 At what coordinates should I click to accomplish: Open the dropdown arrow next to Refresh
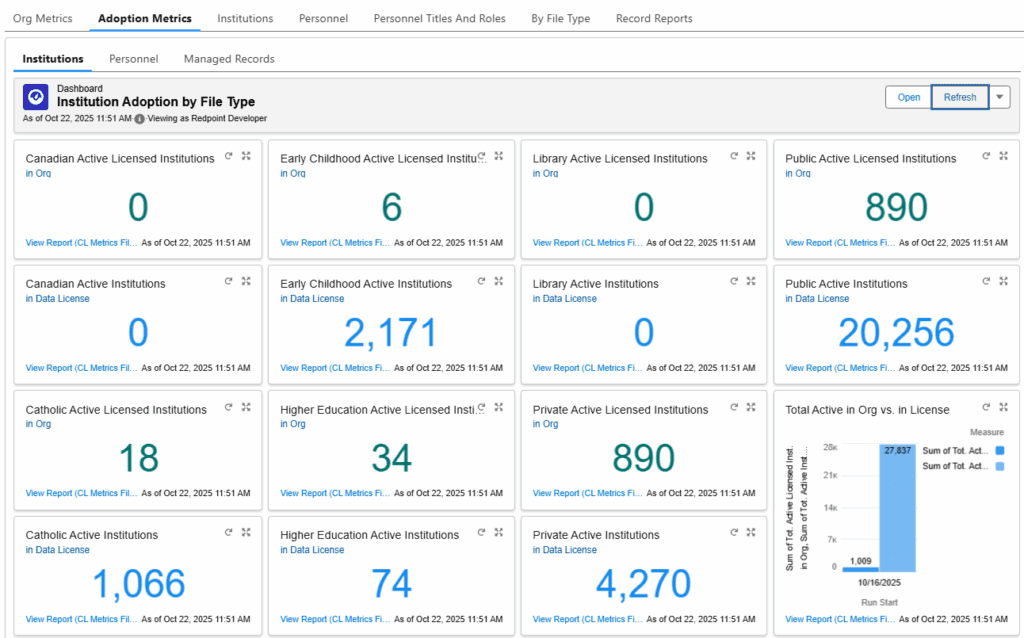[x=999, y=97]
